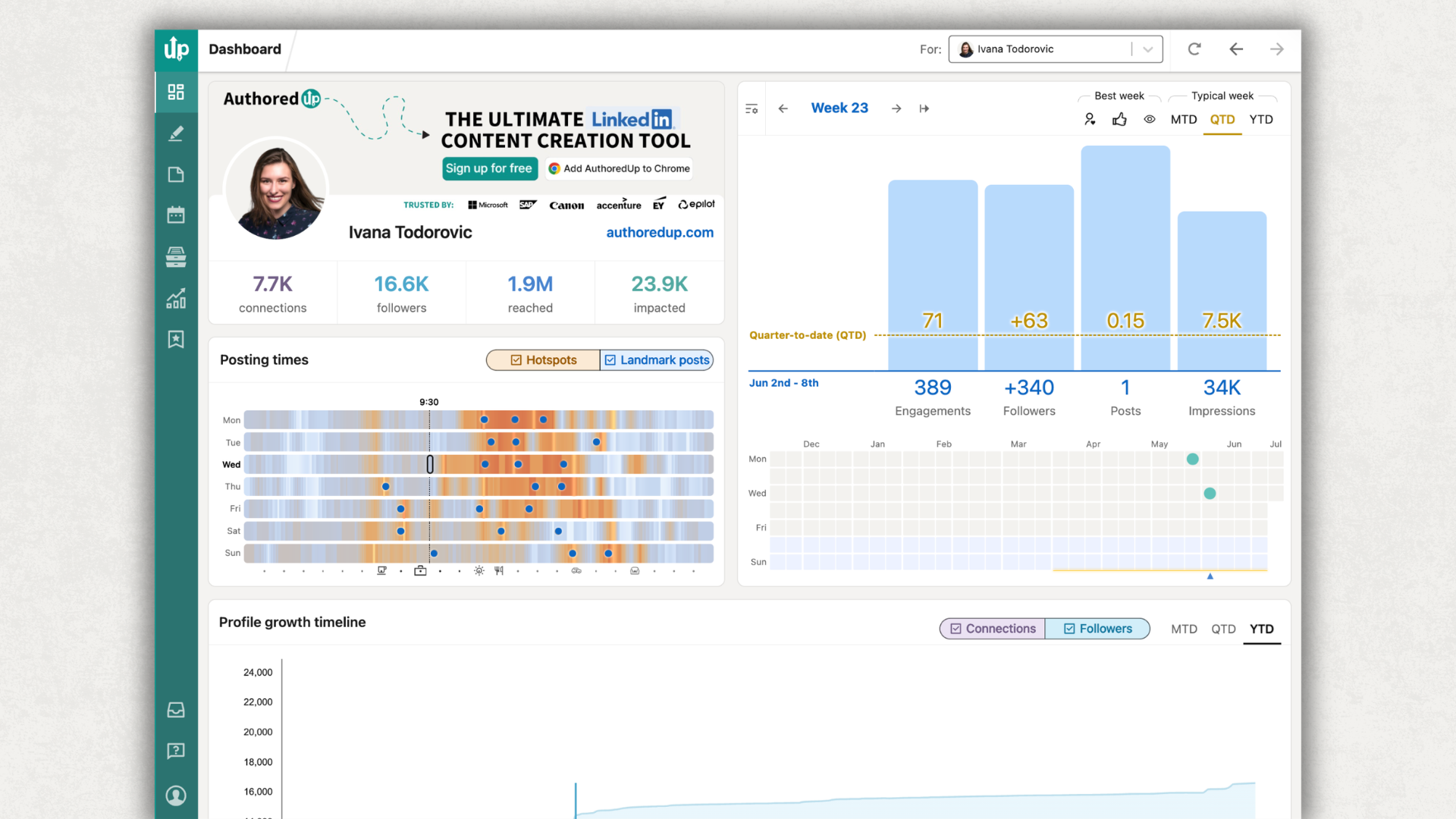Image resolution: width=1456 pixels, height=819 pixels.
Task: Click Ivana Todorovic profile photo
Action: pyautogui.click(x=276, y=189)
